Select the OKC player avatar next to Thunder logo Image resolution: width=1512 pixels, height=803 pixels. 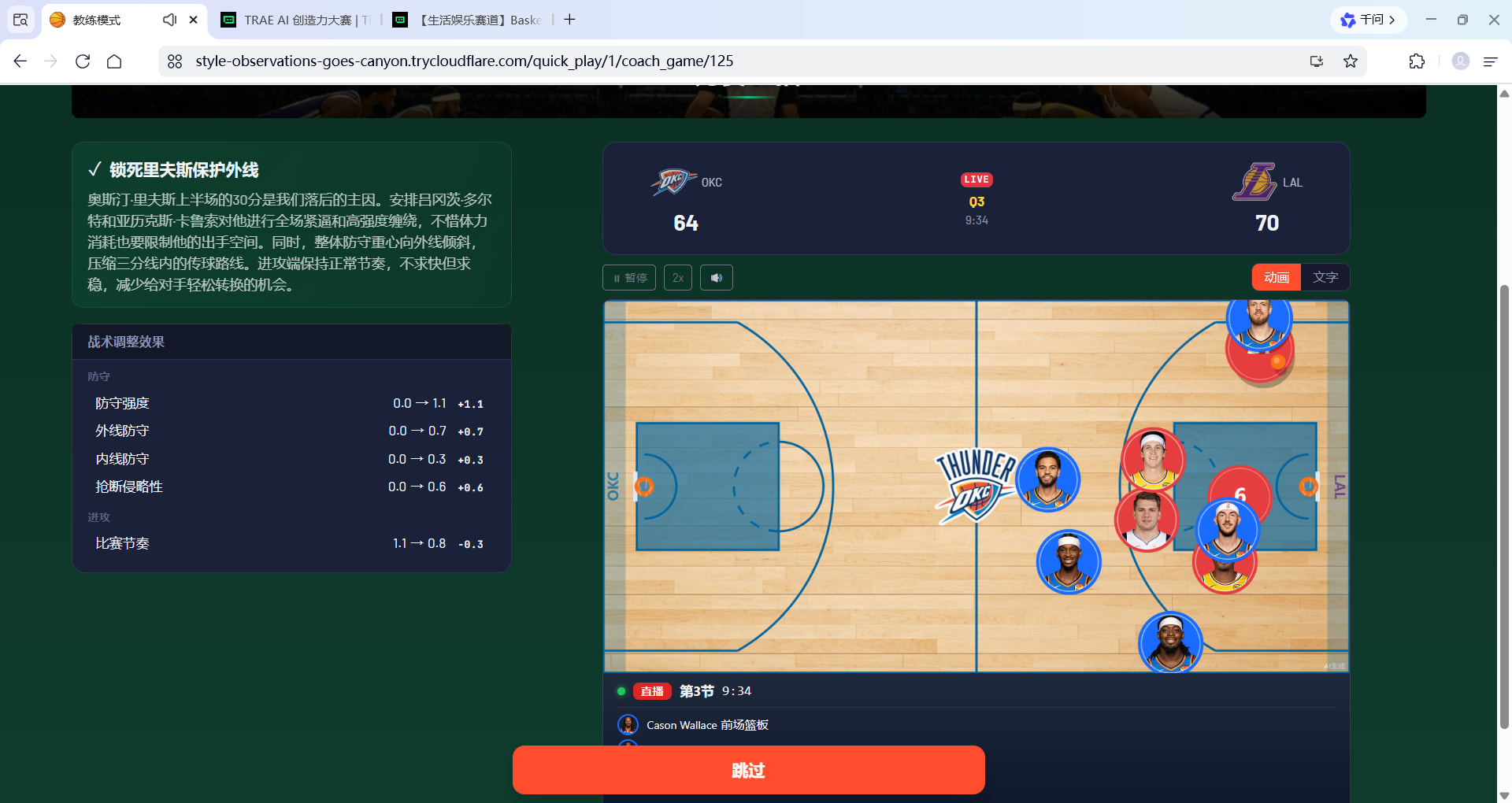(x=1047, y=479)
